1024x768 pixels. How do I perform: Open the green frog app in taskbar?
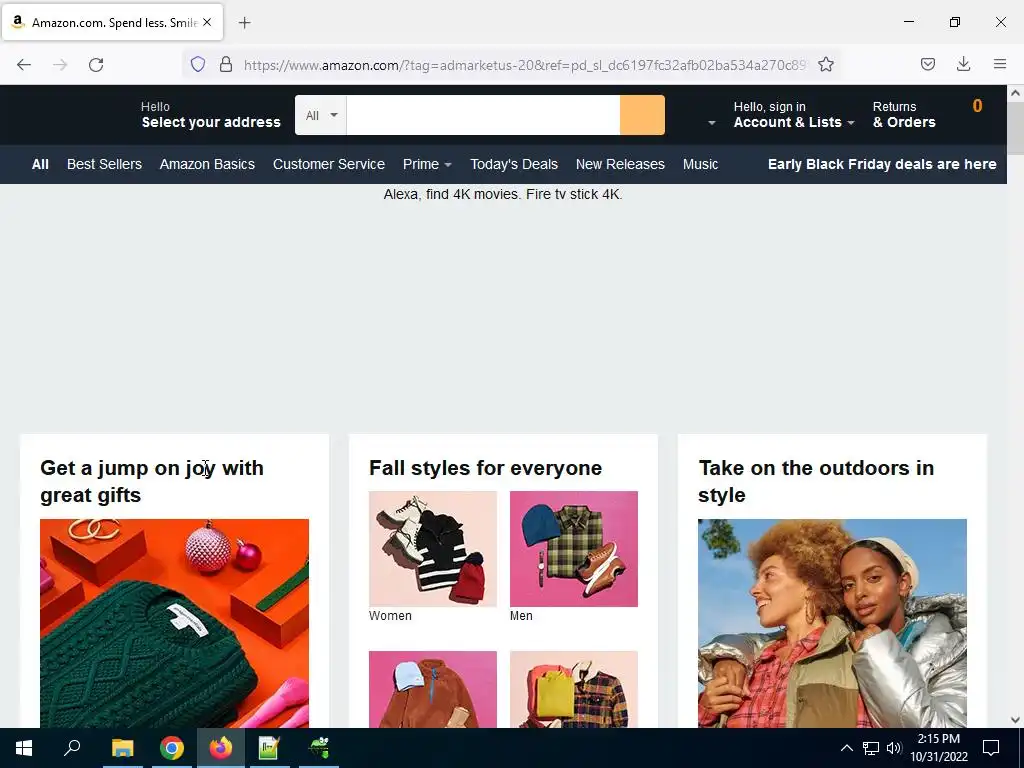319,748
